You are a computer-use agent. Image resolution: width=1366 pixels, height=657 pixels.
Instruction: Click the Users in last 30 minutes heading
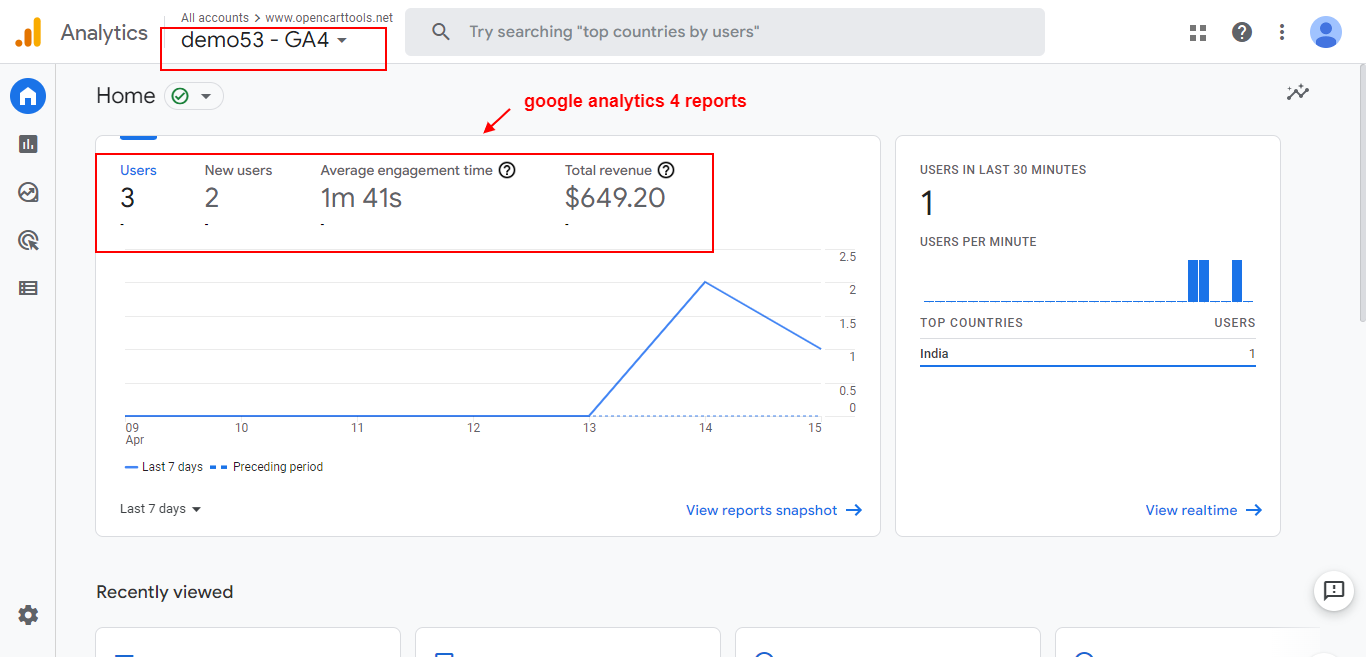[x=1003, y=170]
